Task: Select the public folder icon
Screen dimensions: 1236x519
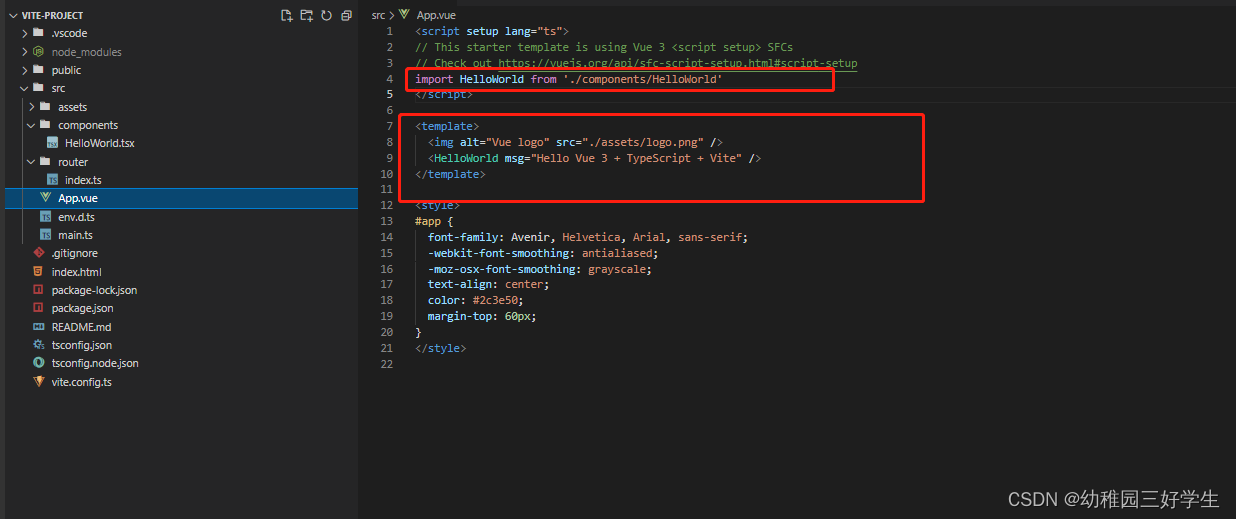Action: (39, 70)
